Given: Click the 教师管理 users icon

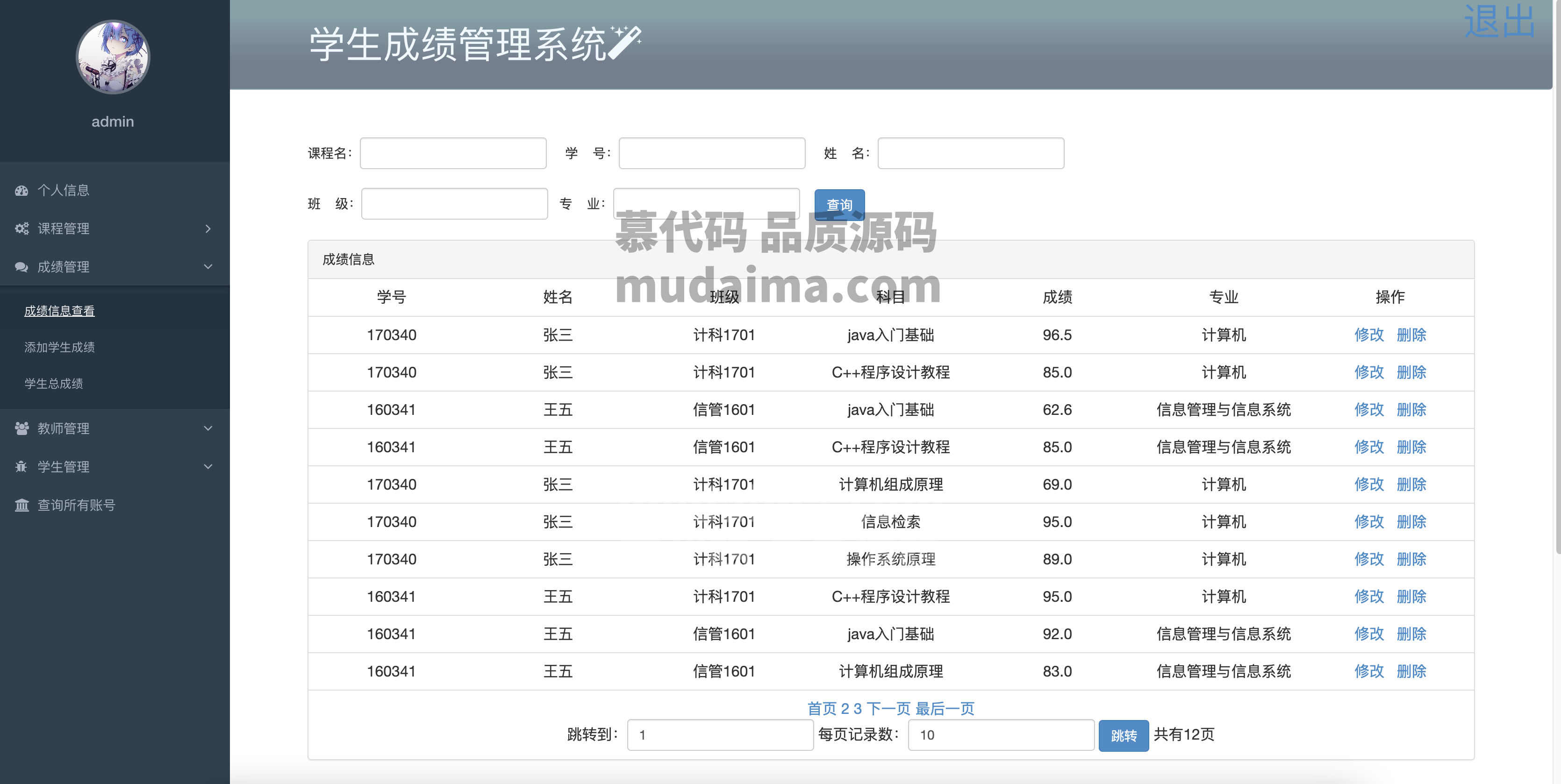Looking at the screenshot, I should [x=22, y=428].
